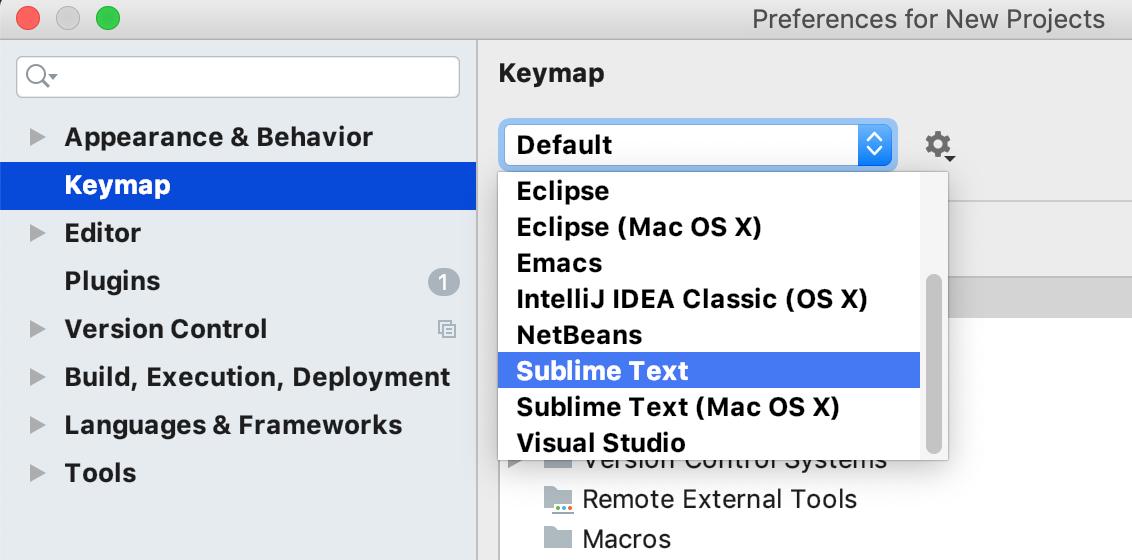Select Keymap in the settings sidebar

(238, 185)
